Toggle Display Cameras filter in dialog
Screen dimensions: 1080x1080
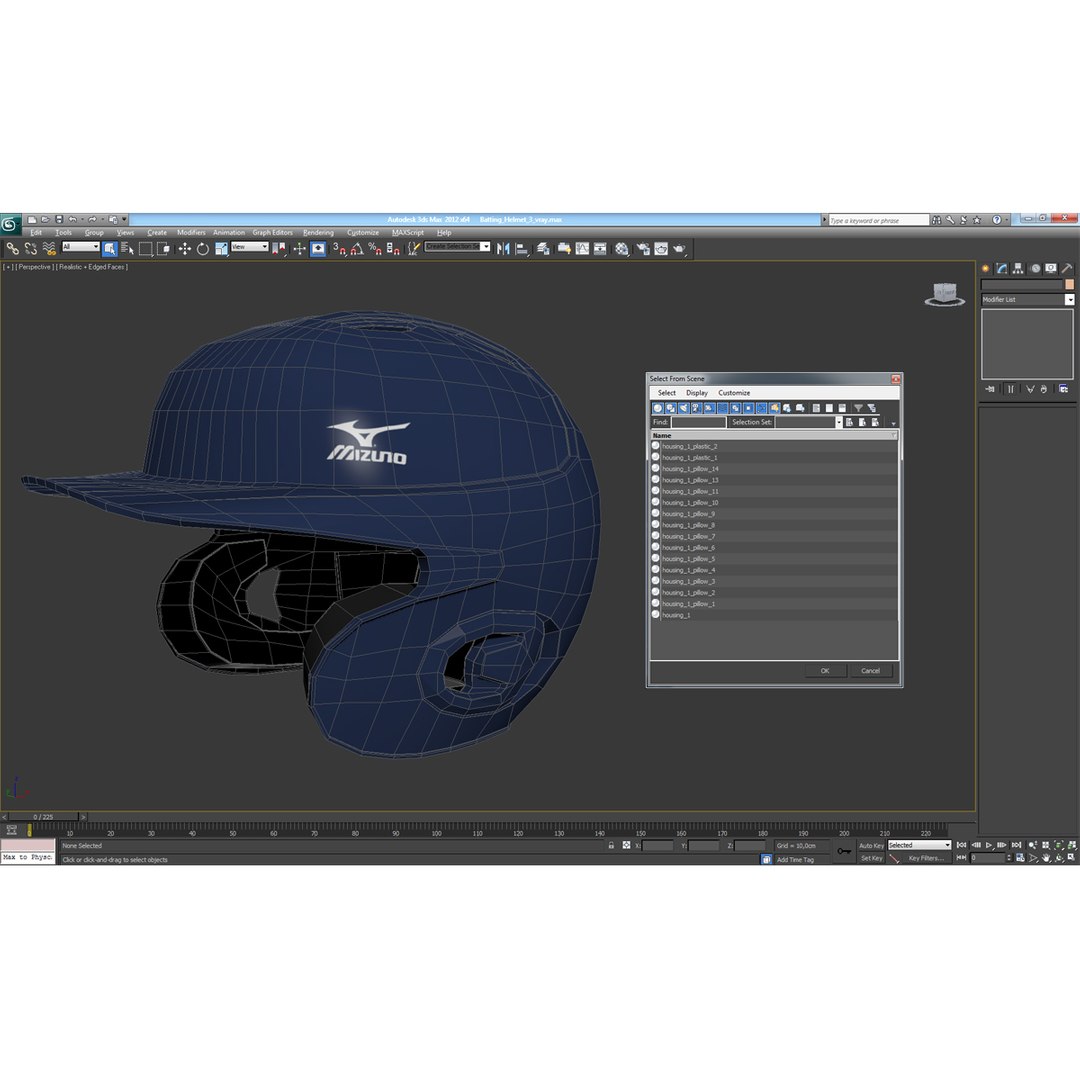click(x=696, y=408)
